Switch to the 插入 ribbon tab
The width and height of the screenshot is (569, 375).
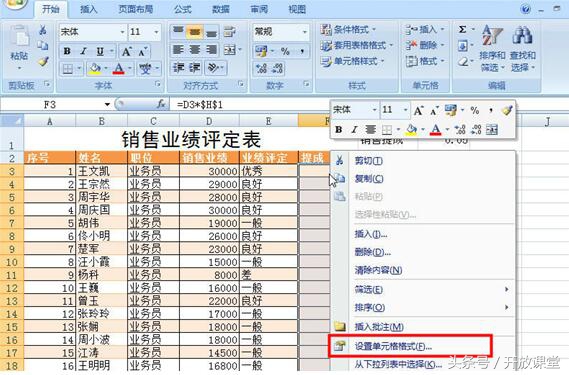click(89, 9)
